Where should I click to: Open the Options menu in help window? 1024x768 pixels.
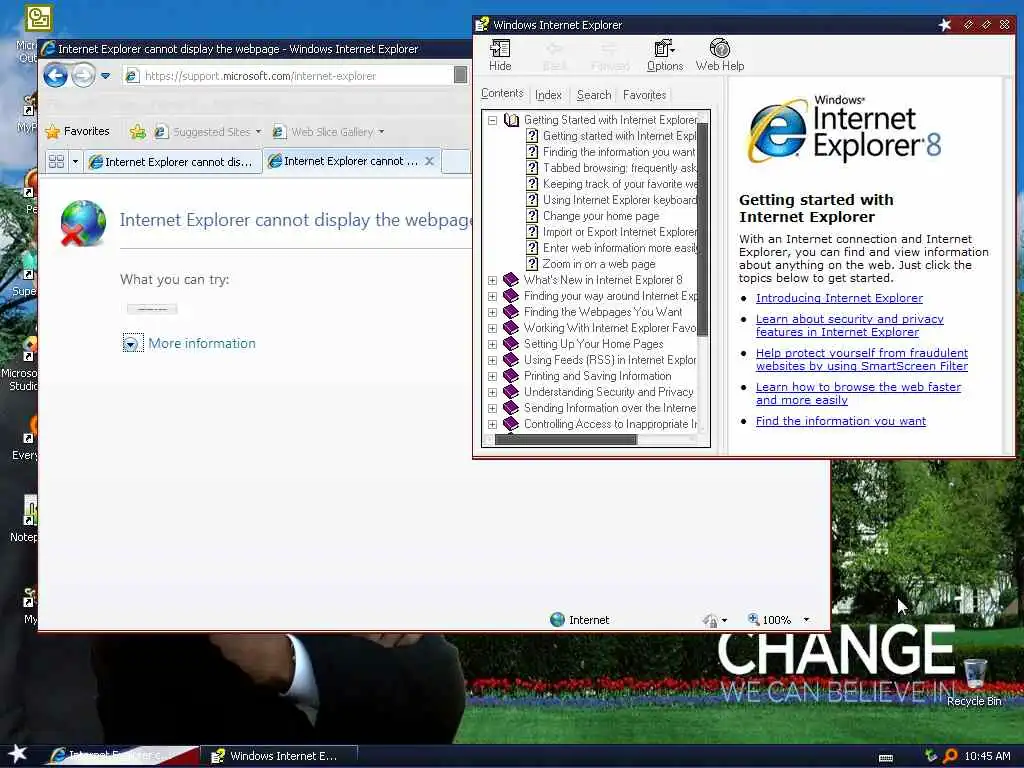coord(665,54)
